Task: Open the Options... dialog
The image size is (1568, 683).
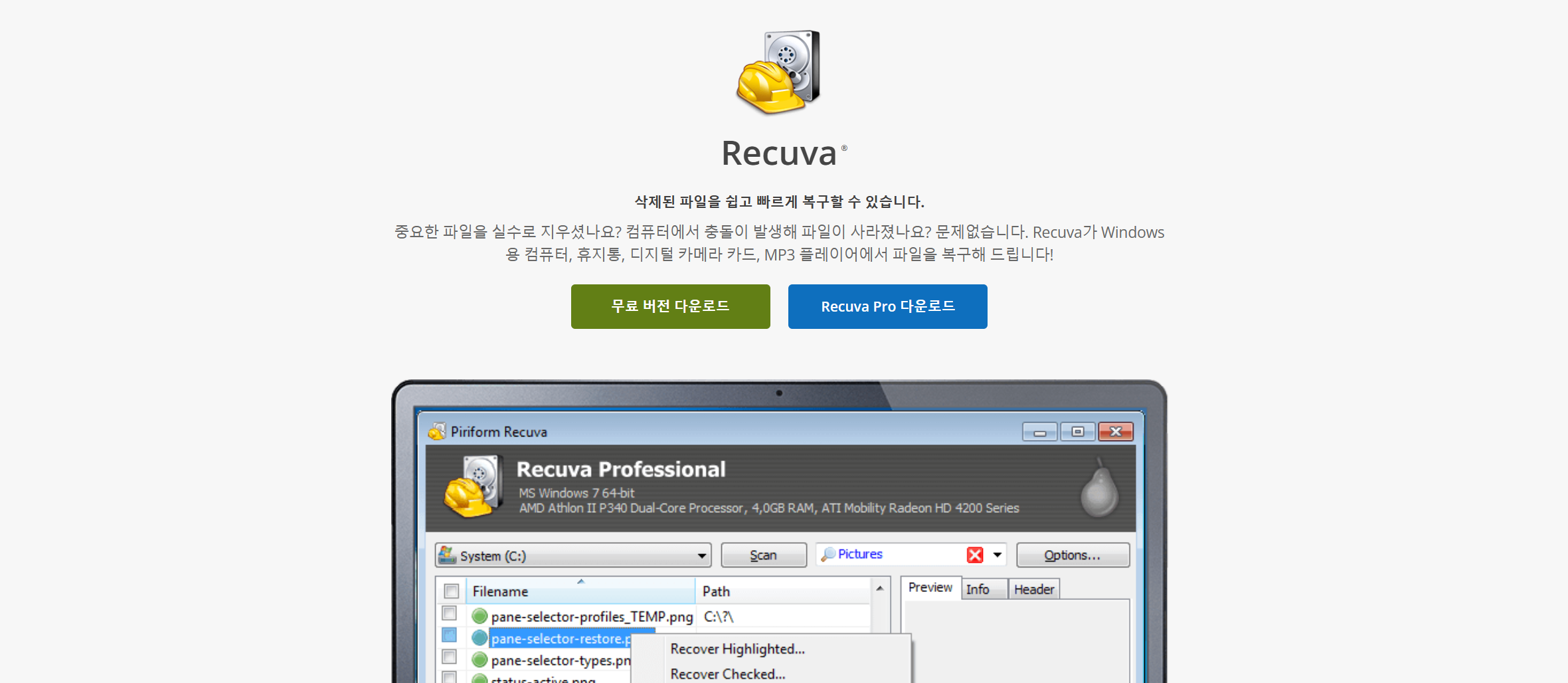Action: pos(1073,555)
